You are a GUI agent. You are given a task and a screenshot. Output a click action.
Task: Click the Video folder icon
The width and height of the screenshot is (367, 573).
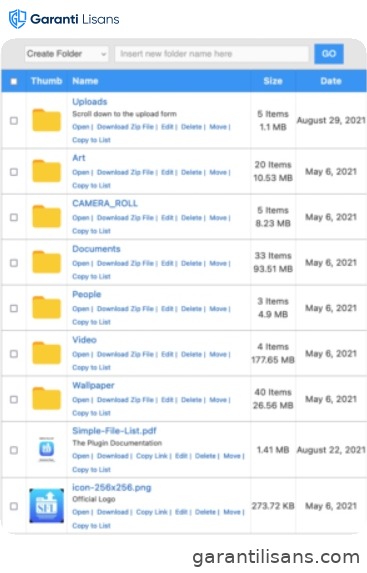(x=46, y=353)
